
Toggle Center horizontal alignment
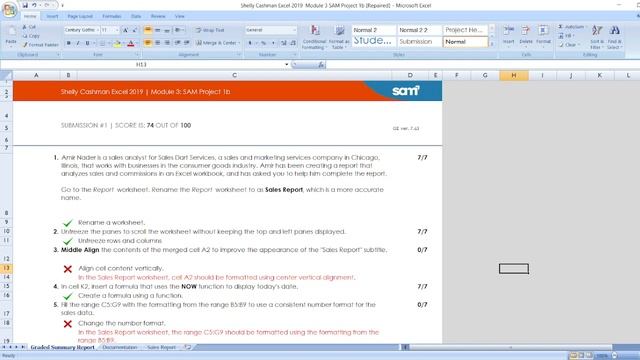[x=158, y=43]
